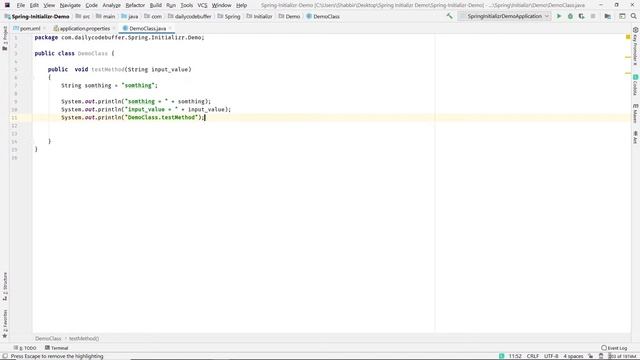Open Search Everywhere magnifier icon
The image size is (640, 360).
[x=633, y=16]
